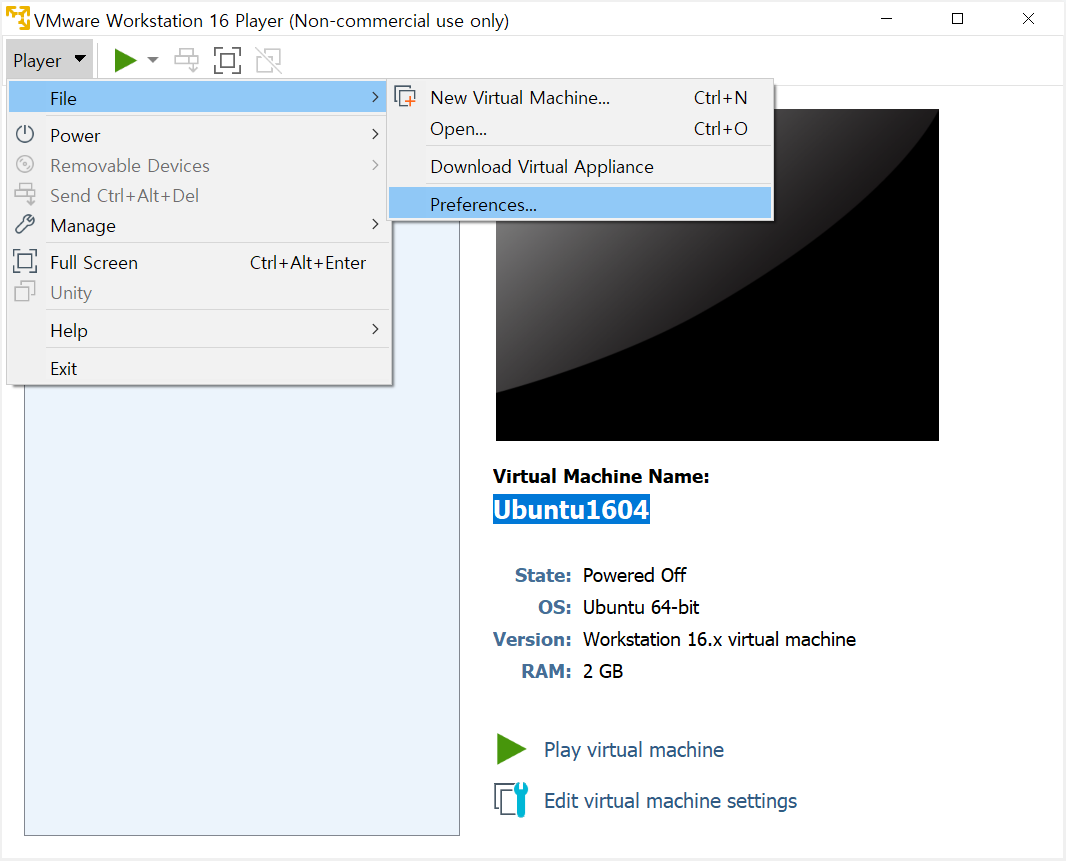1066x861 pixels.
Task: Click the Unity mode toolbar icon
Action: pyautogui.click(x=269, y=61)
